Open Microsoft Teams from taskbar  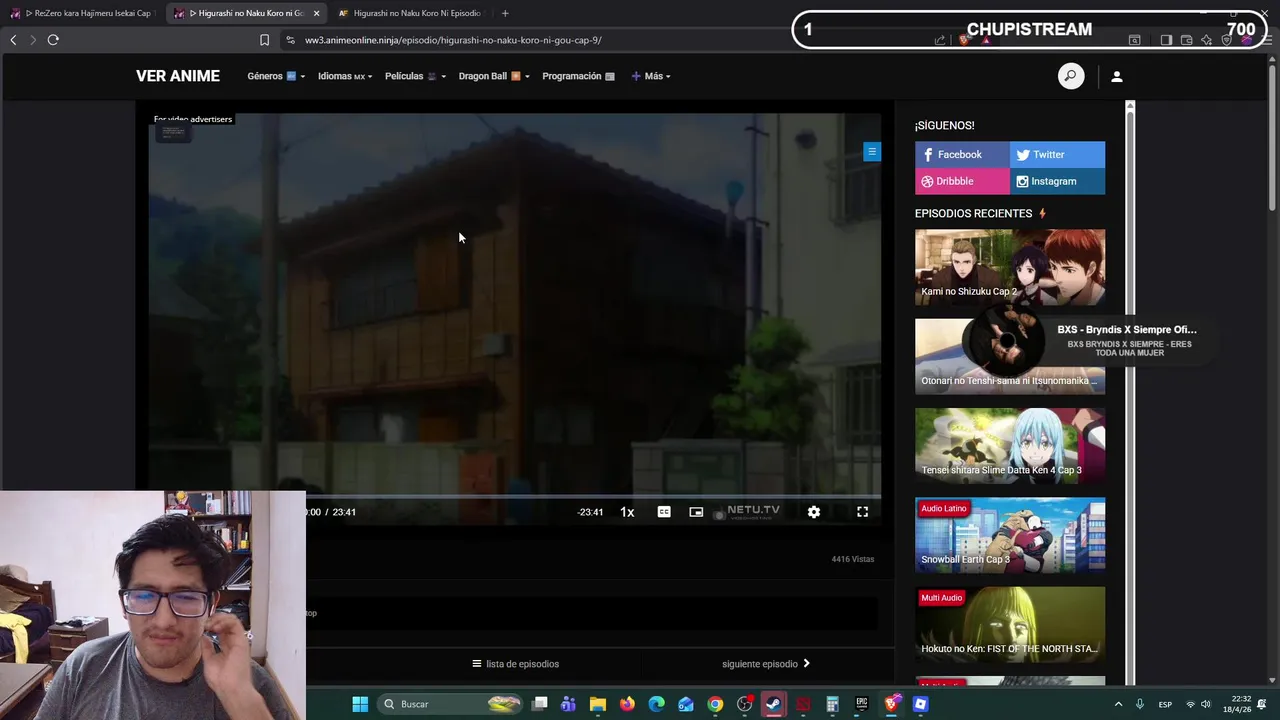pos(569,704)
